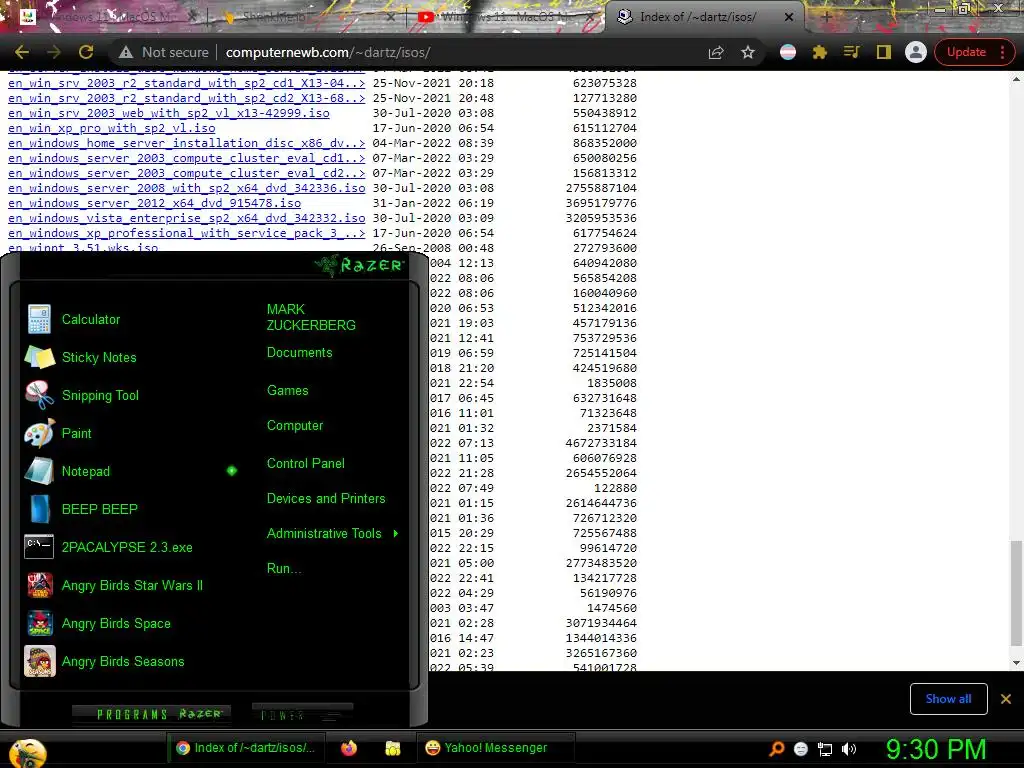Screen dimensions: 1024x768
Task: Click the scrollbar down arrow
Action: click(1016, 663)
